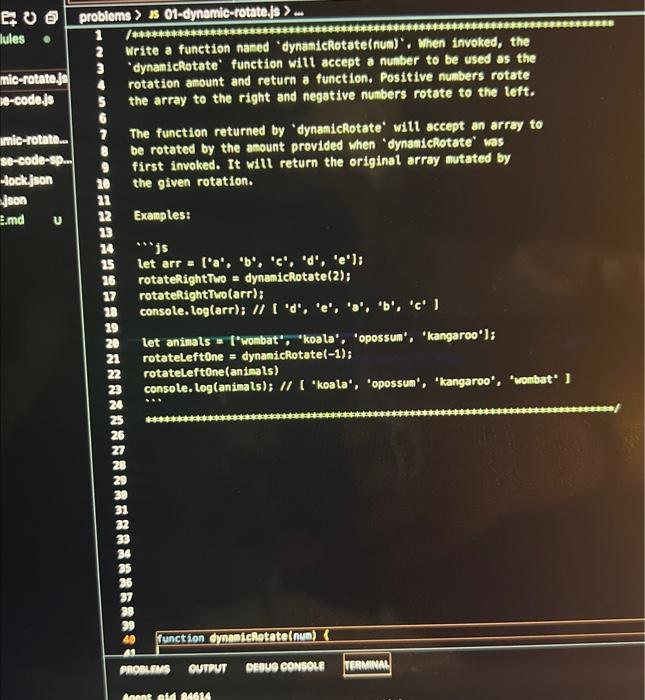Open the .json file below -lock.json
The height and width of the screenshot is (700, 645).
click(13, 200)
